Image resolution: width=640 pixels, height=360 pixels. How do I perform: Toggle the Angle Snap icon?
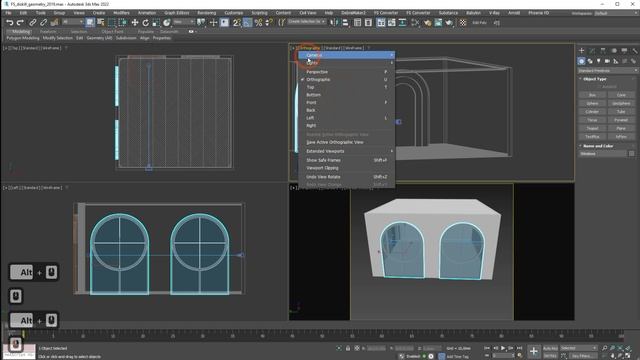click(247, 22)
